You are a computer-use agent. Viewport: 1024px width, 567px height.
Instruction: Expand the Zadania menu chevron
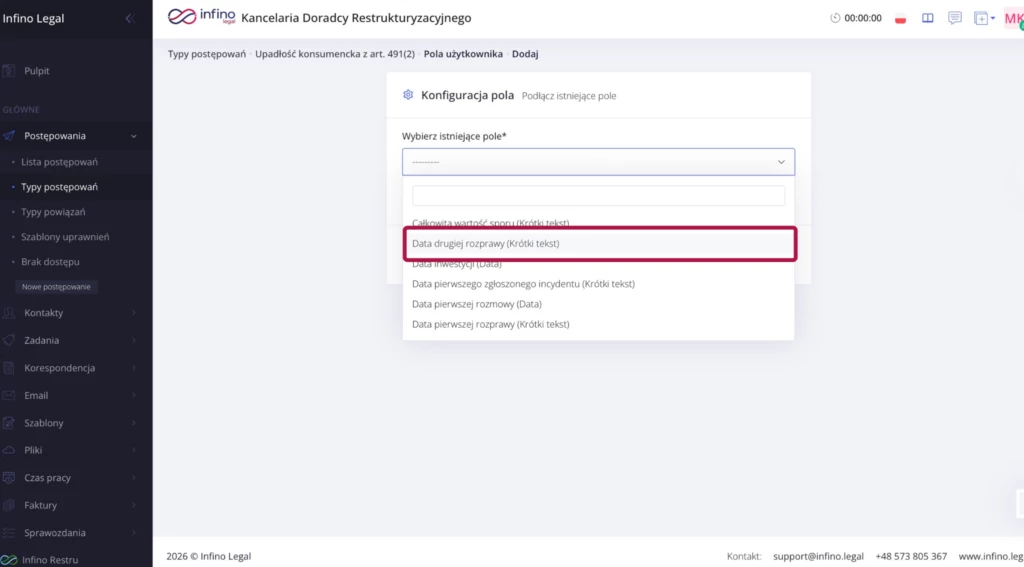(134, 340)
